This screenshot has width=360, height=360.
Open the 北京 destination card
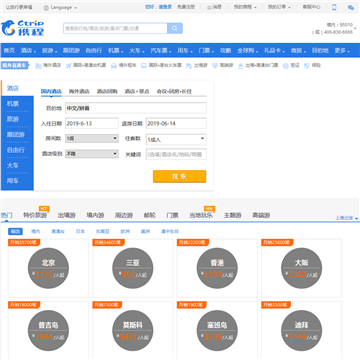pyautogui.click(x=48, y=268)
